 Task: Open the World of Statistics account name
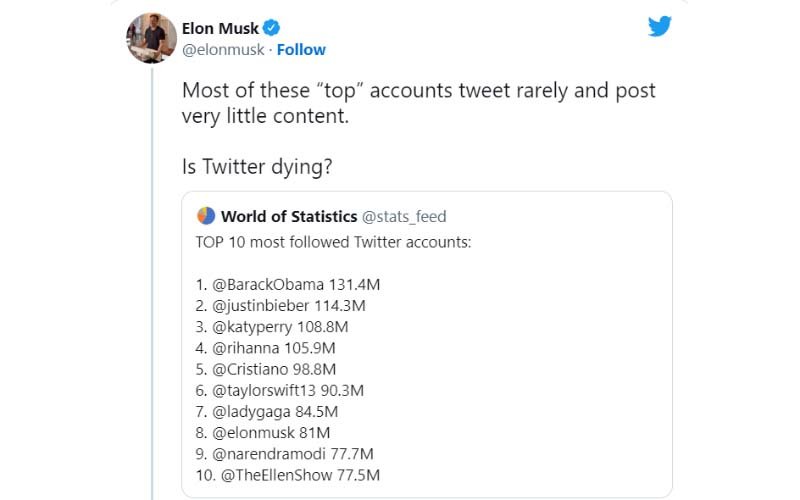click(x=287, y=217)
